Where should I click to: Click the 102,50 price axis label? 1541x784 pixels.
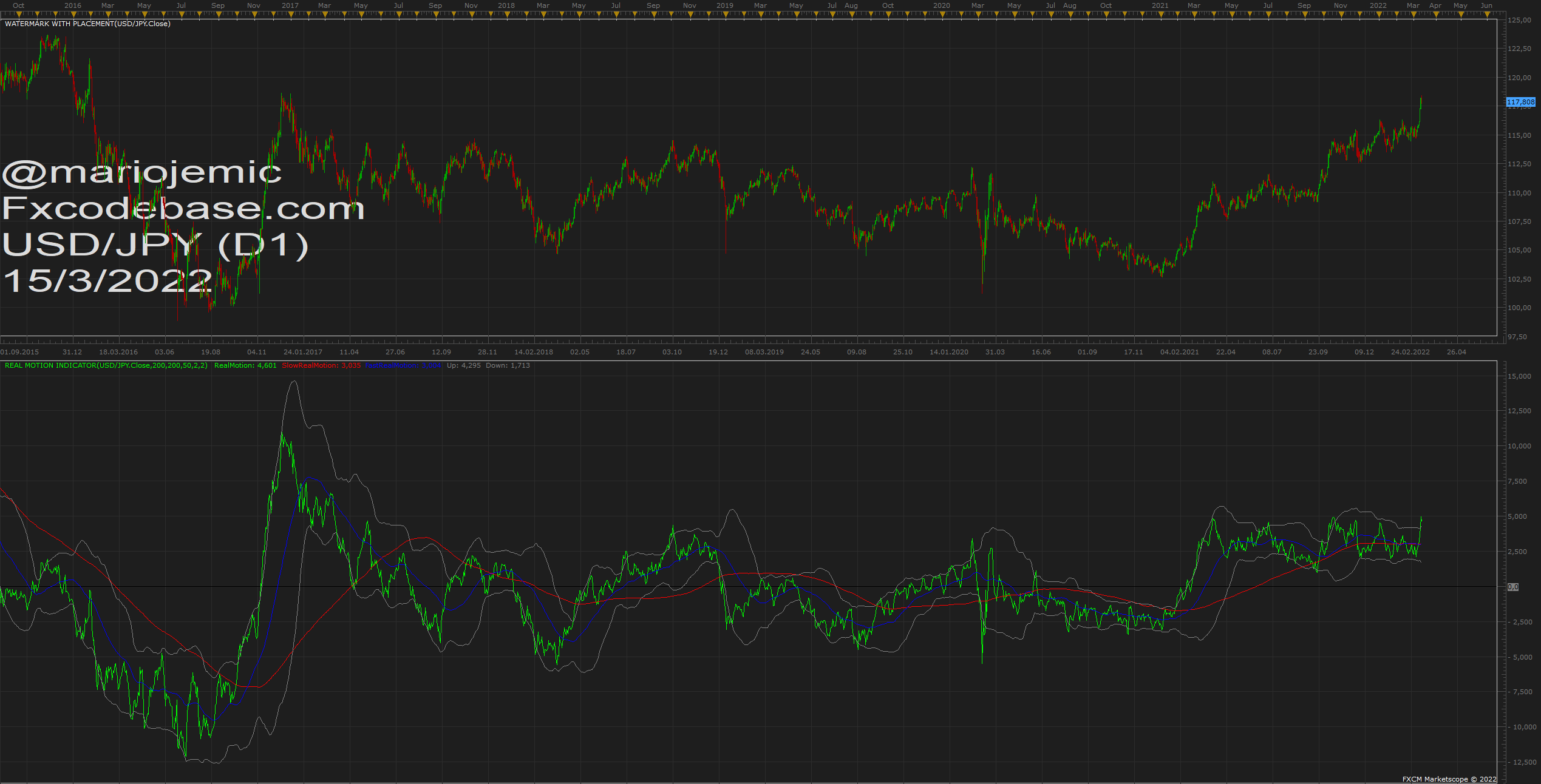1519,279
